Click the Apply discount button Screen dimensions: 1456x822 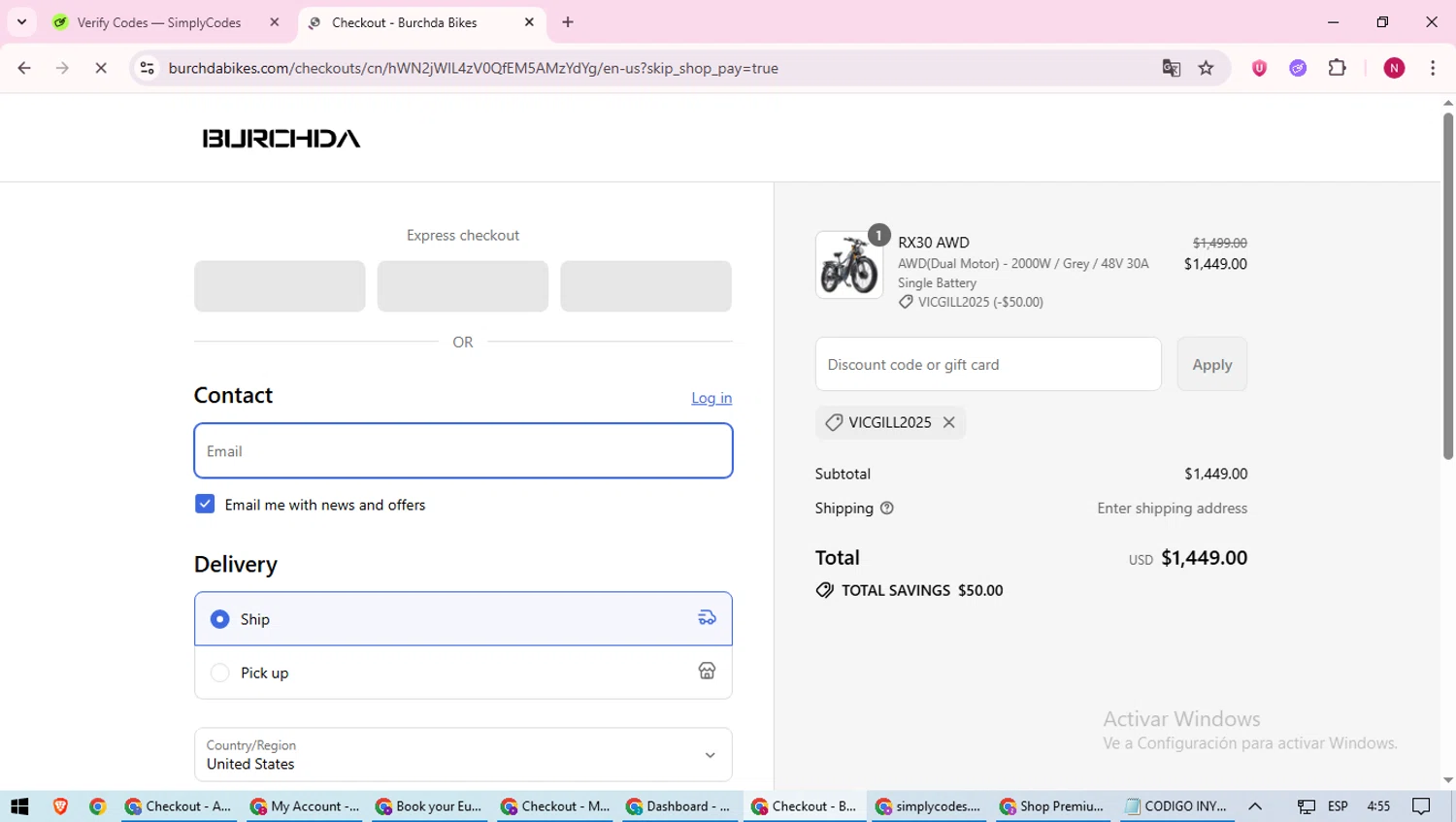pyautogui.click(x=1212, y=364)
